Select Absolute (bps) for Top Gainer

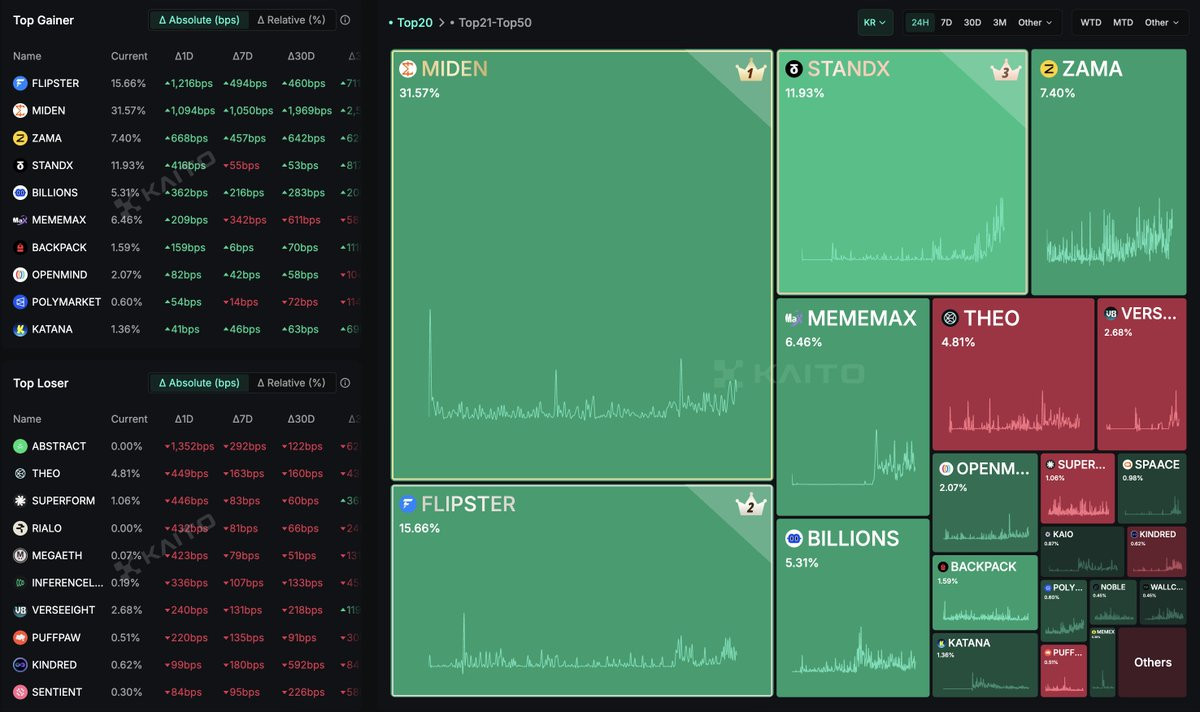(x=199, y=20)
